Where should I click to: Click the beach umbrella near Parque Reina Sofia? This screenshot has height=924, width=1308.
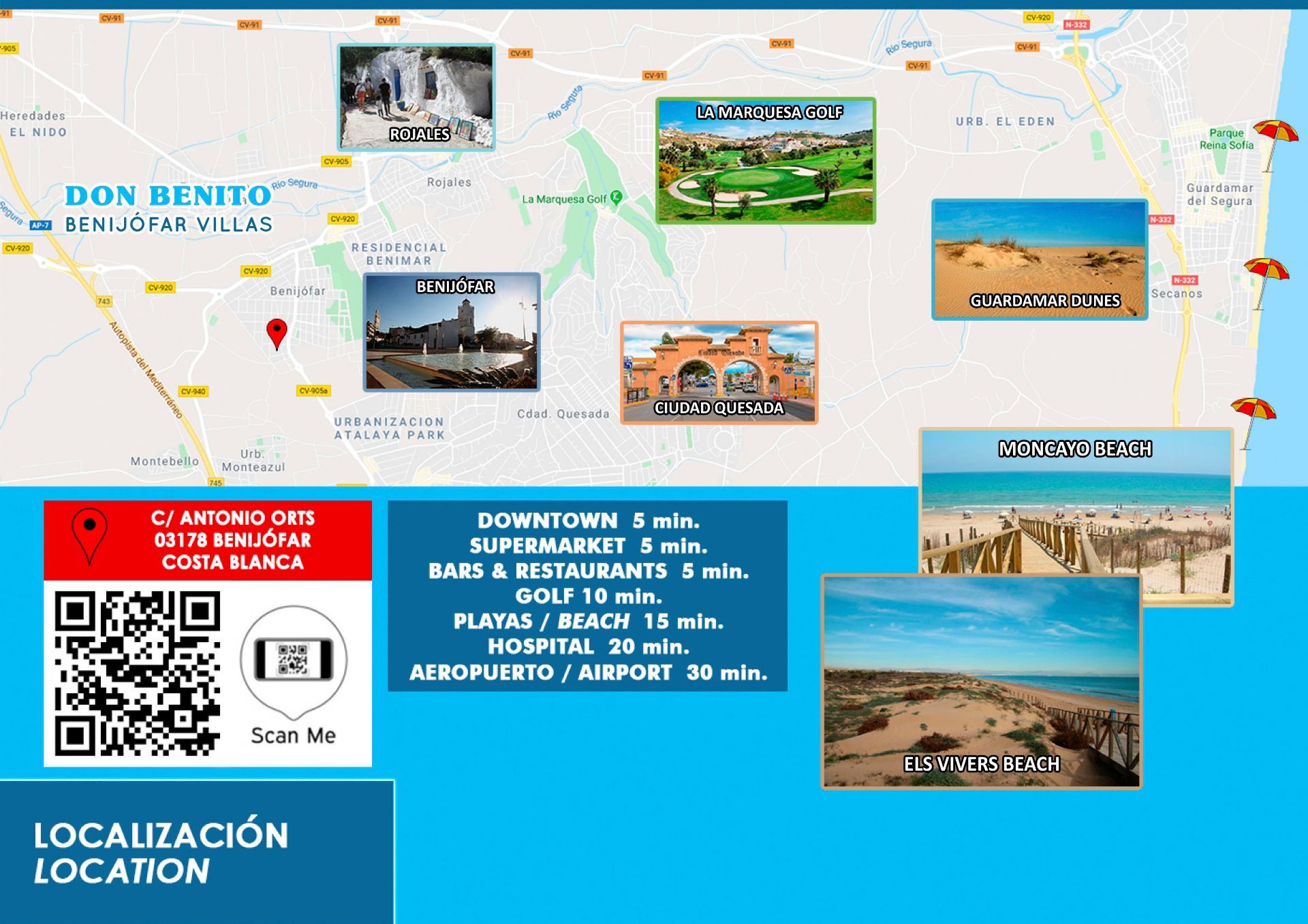(x=1275, y=145)
